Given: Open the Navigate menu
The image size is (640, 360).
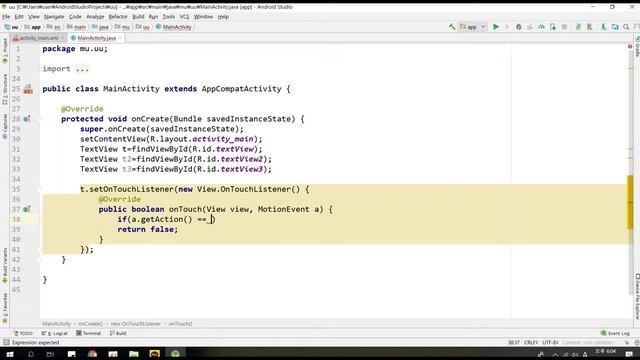Looking at the screenshot, I should pyautogui.click(x=54, y=17).
